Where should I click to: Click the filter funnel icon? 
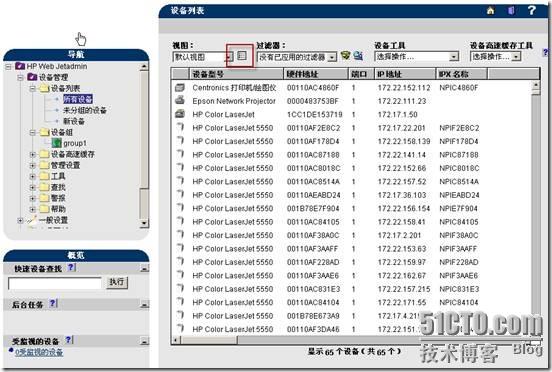pos(346,56)
